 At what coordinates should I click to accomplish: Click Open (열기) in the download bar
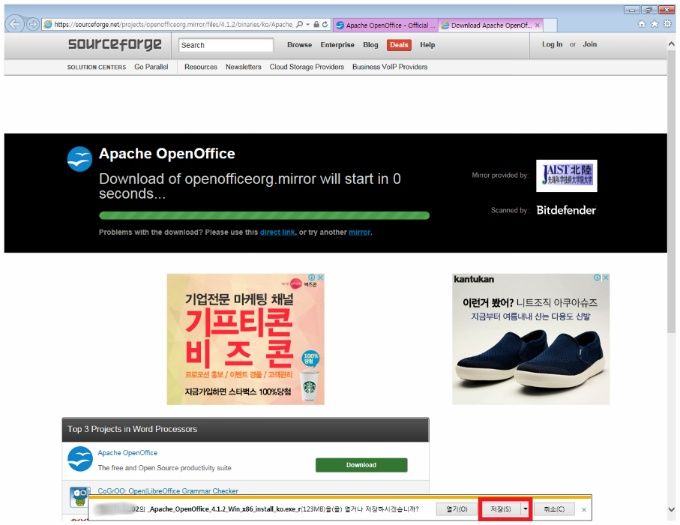[x=457, y=509]
